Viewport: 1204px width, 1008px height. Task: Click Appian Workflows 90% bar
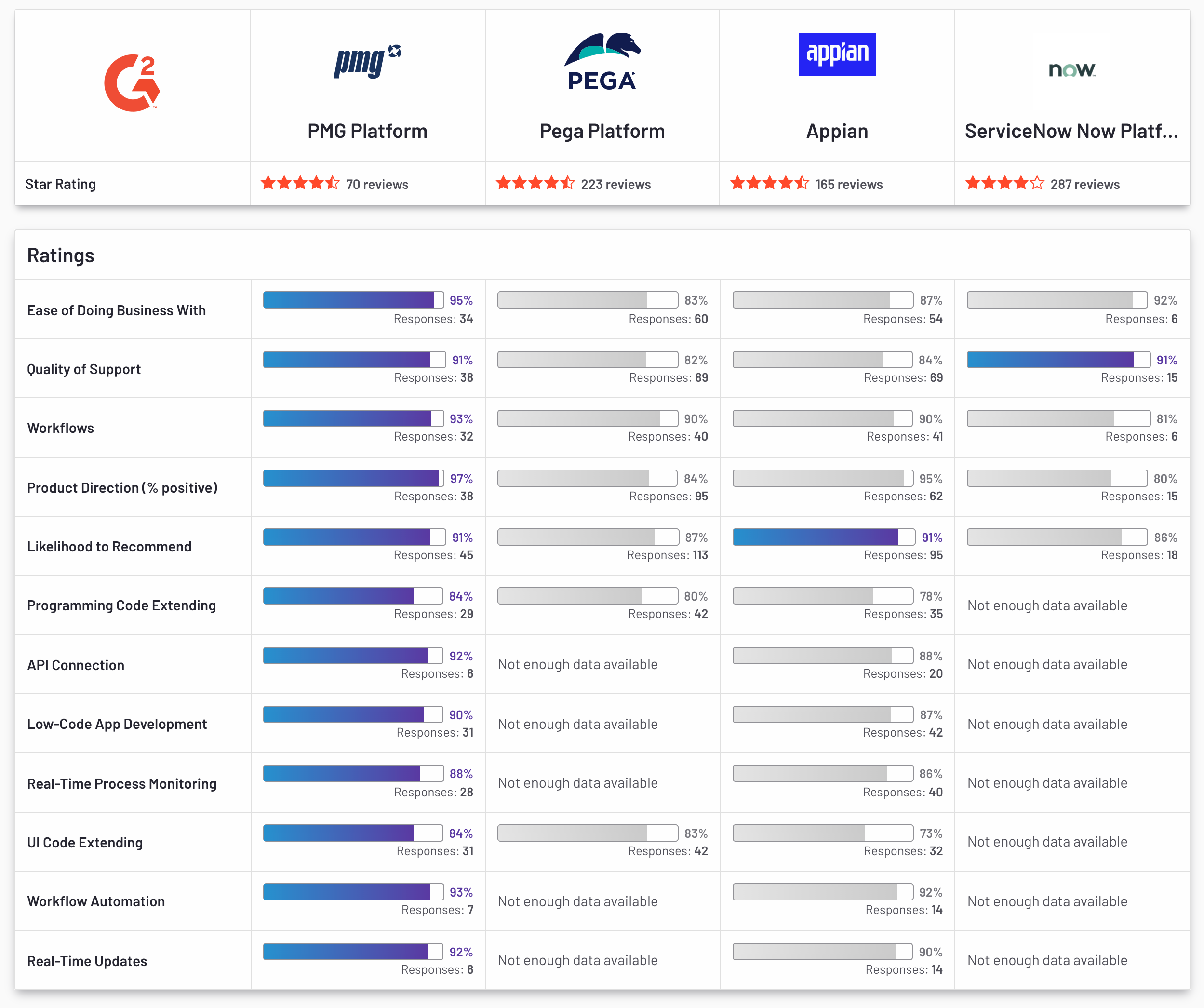(x=822, y=418)
